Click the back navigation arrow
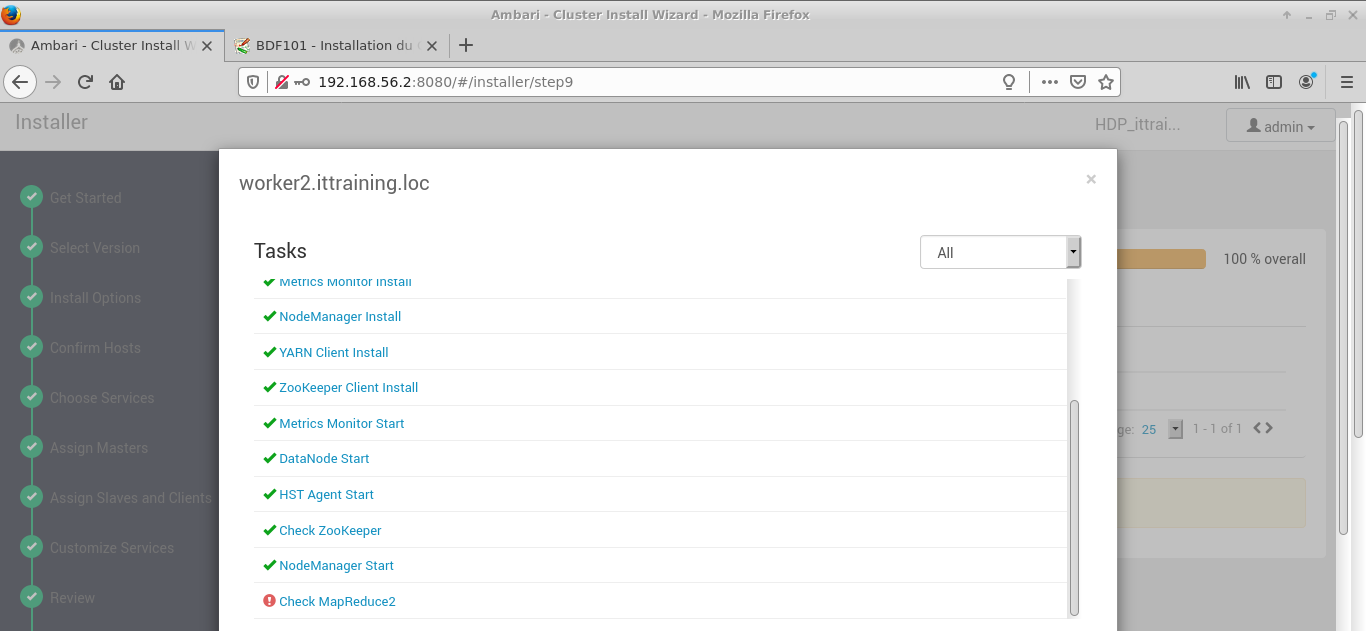 20,82
